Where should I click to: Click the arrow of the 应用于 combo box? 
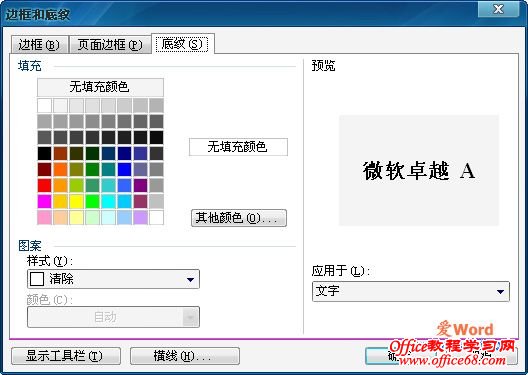pyautogui.click(x=500, y=292)
